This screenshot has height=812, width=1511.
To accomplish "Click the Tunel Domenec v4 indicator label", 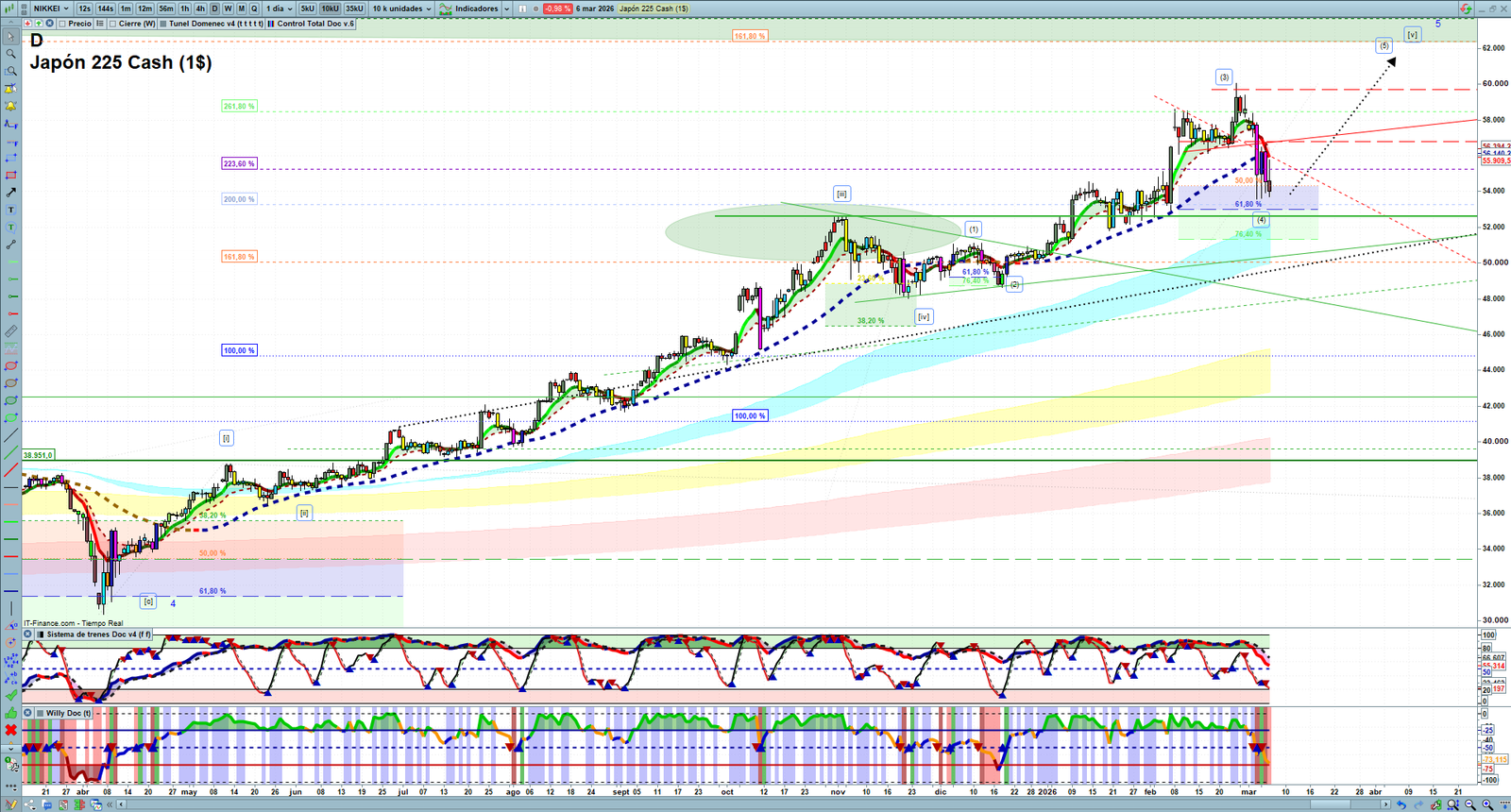I will 216,24.
